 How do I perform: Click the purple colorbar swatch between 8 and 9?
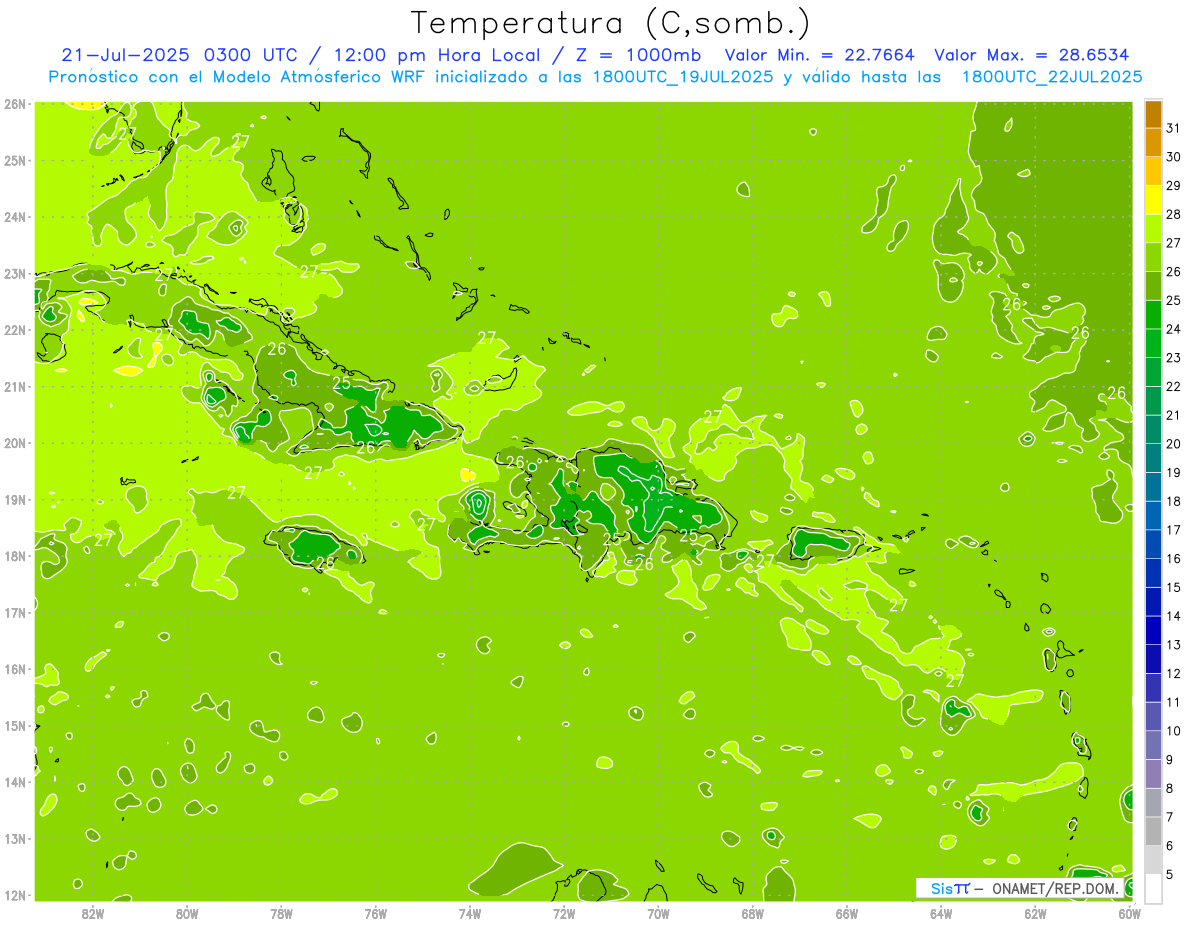pyautogui.click(x=1153, y=774)
